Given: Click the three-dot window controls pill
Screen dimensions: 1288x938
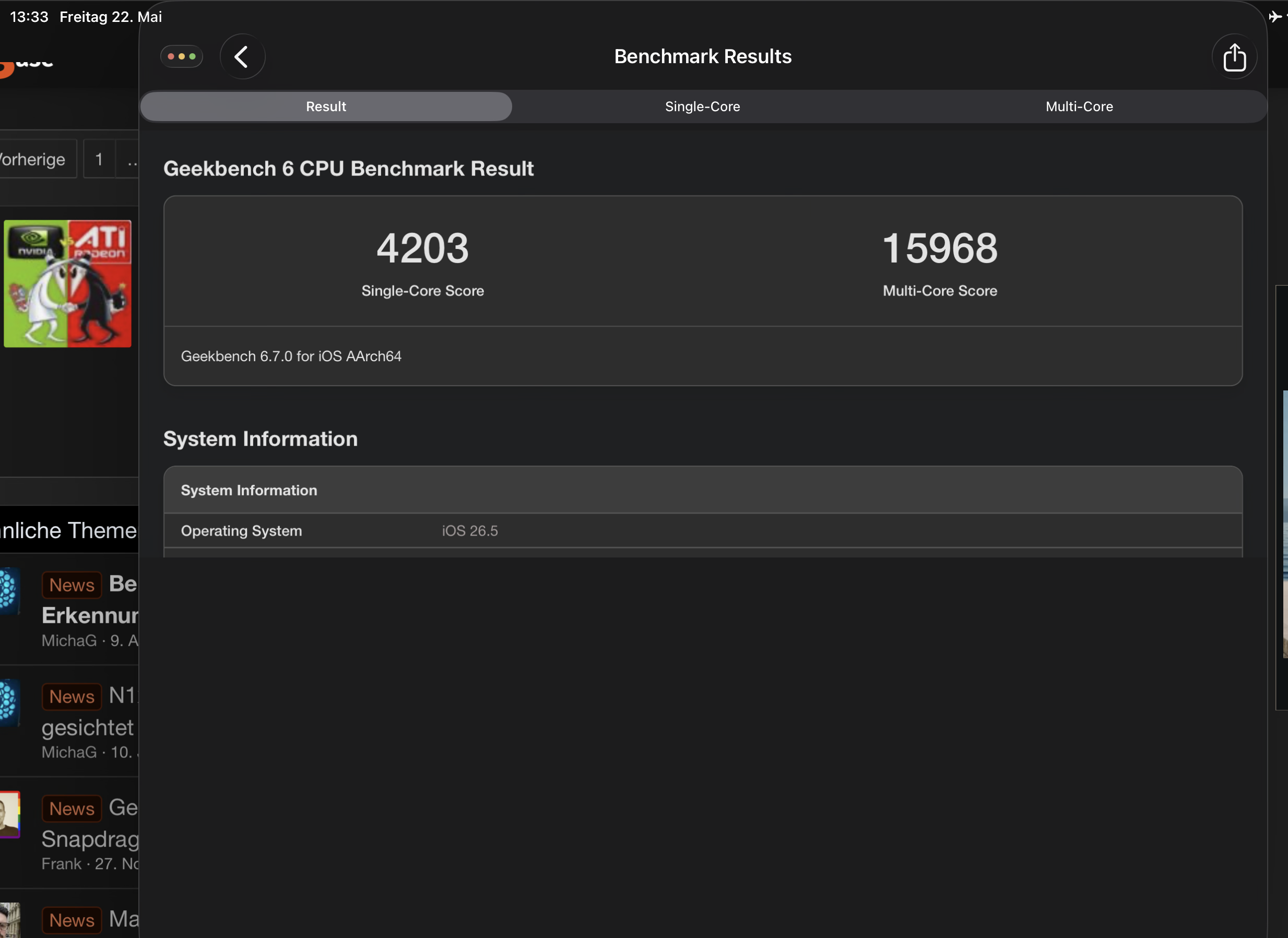Looking at the screenshot, I should pyautogui.click(x=182, y=57).
